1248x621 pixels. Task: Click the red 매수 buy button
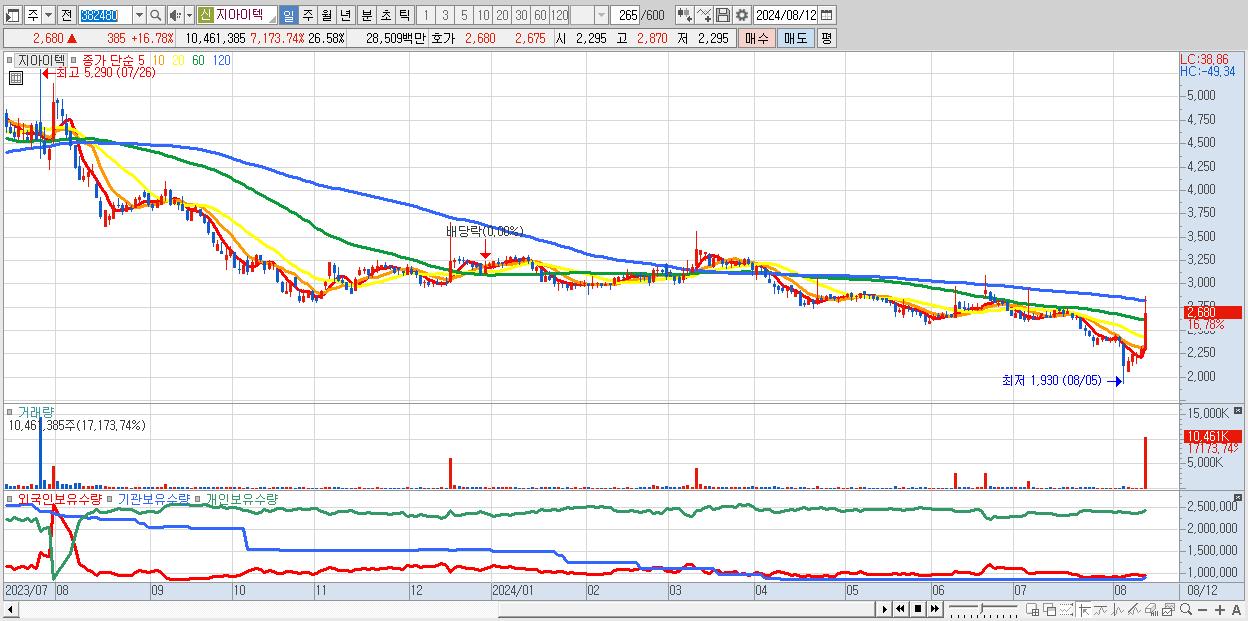757,38
